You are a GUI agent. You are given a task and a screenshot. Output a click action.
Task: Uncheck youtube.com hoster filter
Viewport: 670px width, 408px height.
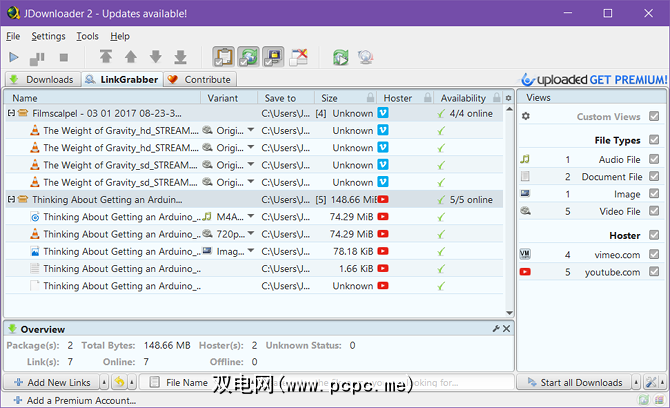pos(654,271)
